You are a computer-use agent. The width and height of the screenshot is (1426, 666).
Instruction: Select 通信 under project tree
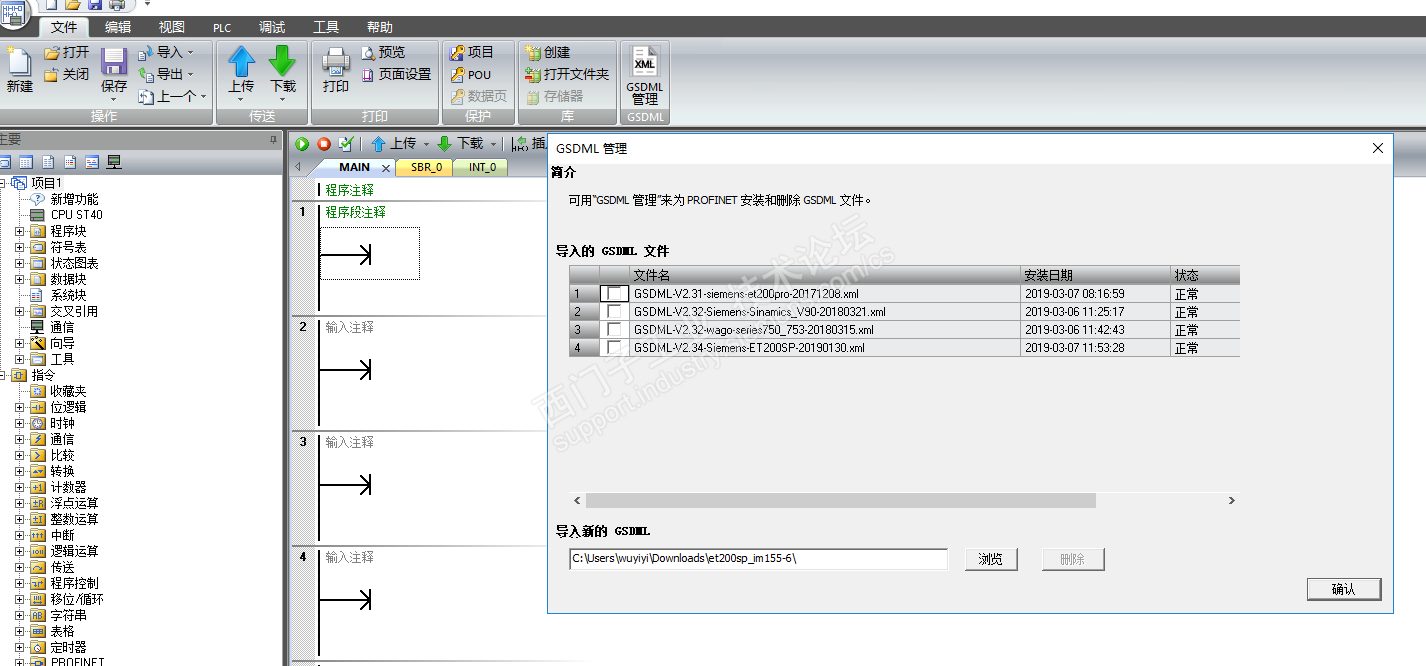click(61, 327)
